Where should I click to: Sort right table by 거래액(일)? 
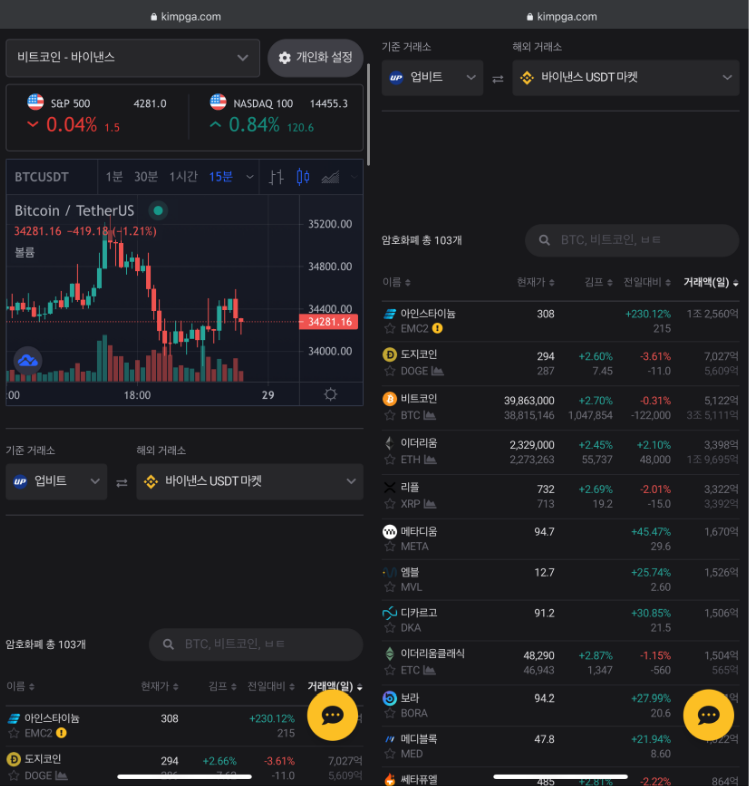(711, 282)
